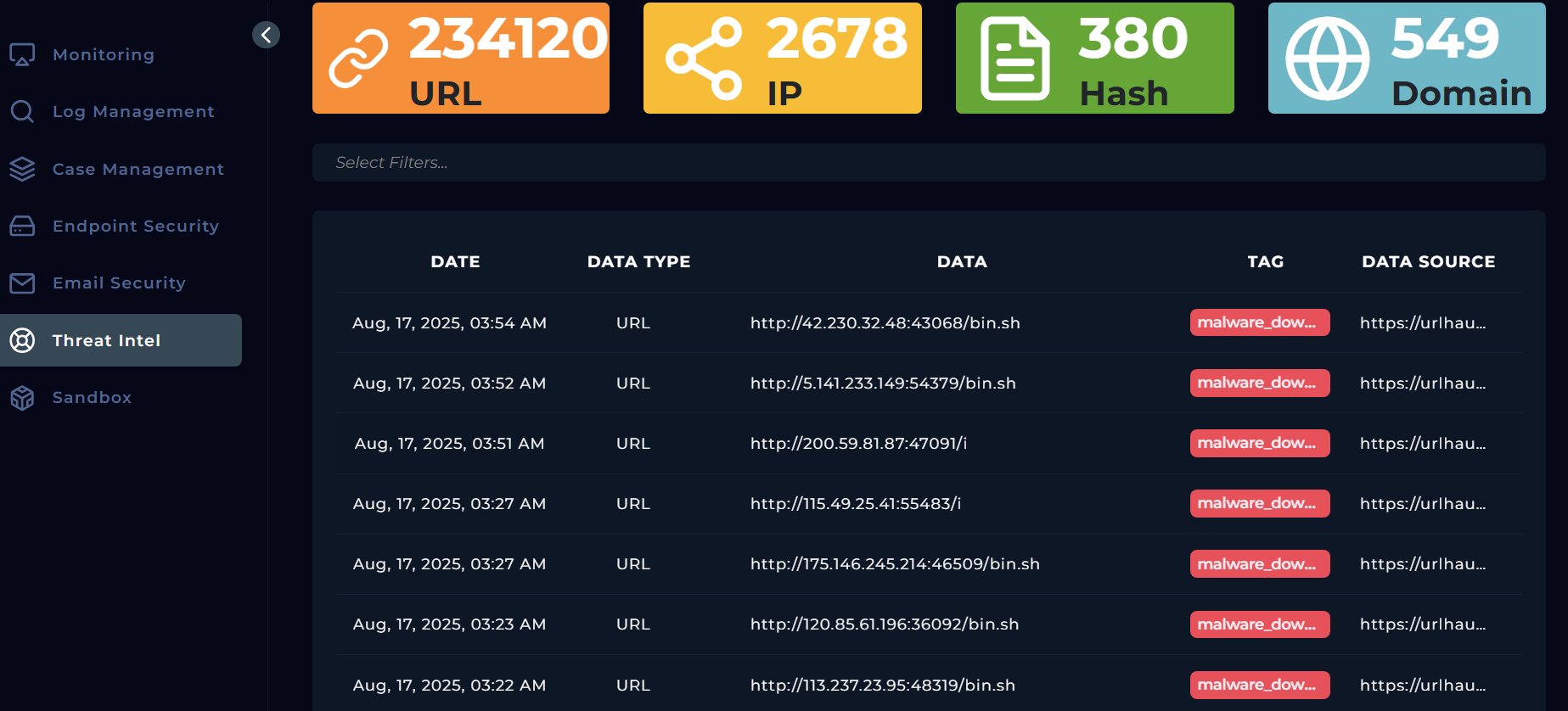The height and width of the screenshot is (711, 1568).
Task: Click the Log Management magnifier icon
Action: click(x=22, y=112)
